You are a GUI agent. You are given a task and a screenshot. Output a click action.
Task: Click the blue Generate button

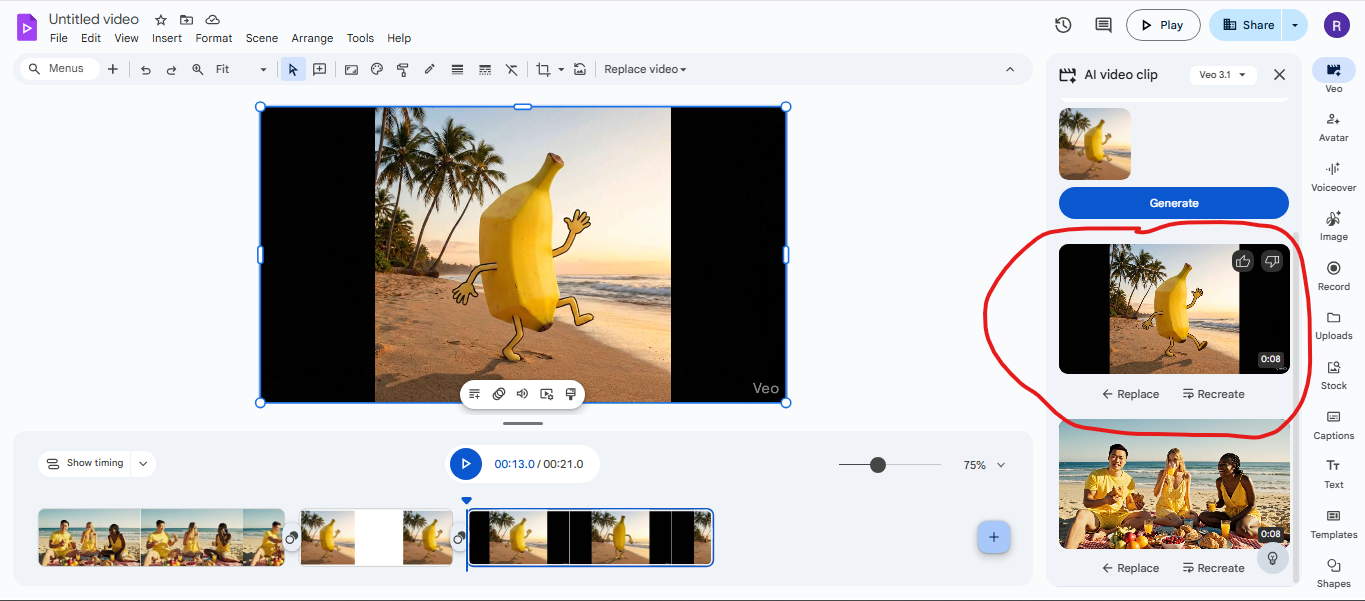(x=1173, y=203)
